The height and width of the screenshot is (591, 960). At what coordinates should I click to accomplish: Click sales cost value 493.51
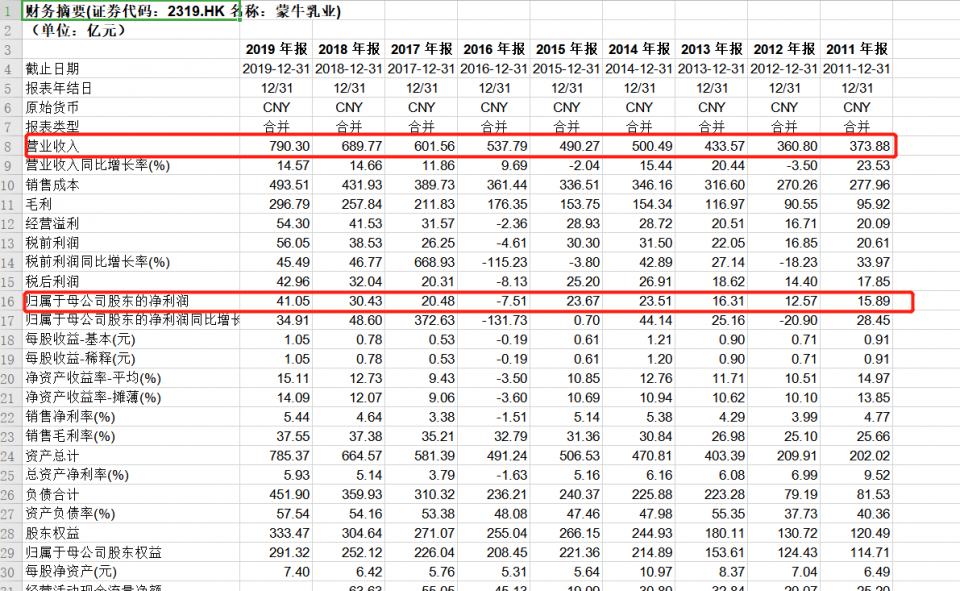[x=289, y=185]
